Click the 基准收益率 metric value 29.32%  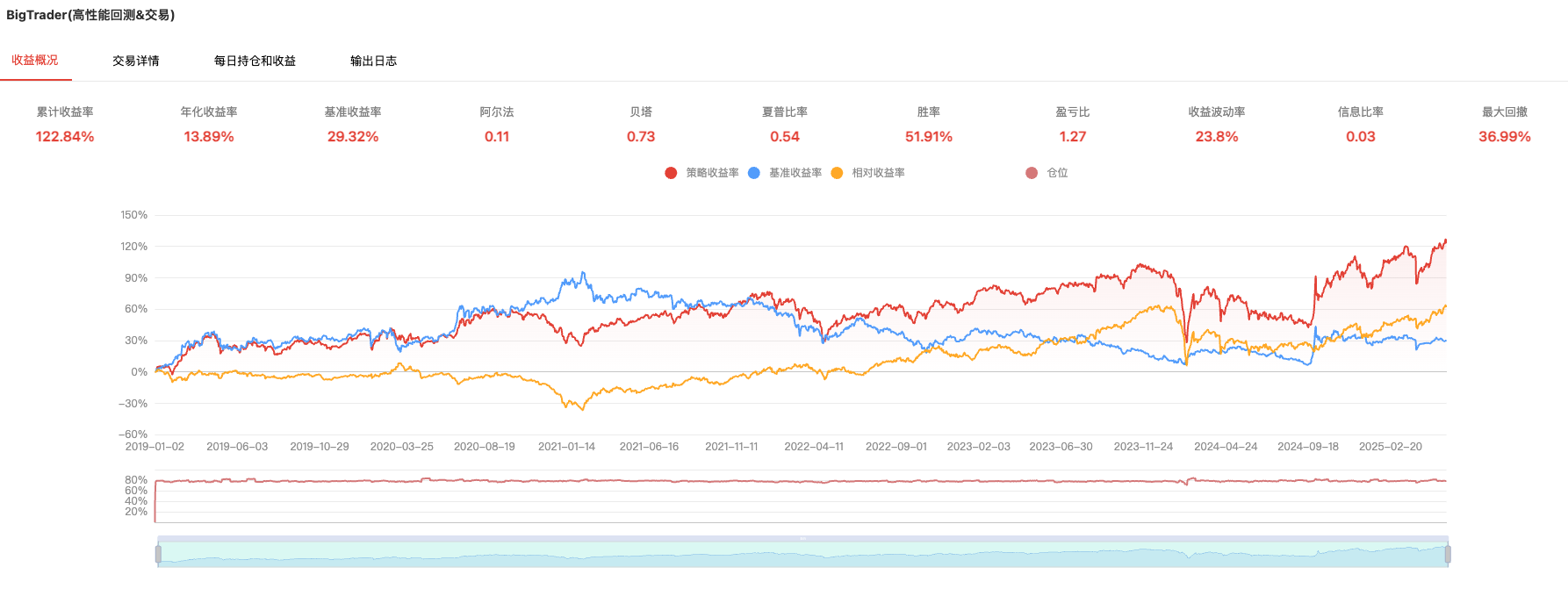[x=353, y=137]
